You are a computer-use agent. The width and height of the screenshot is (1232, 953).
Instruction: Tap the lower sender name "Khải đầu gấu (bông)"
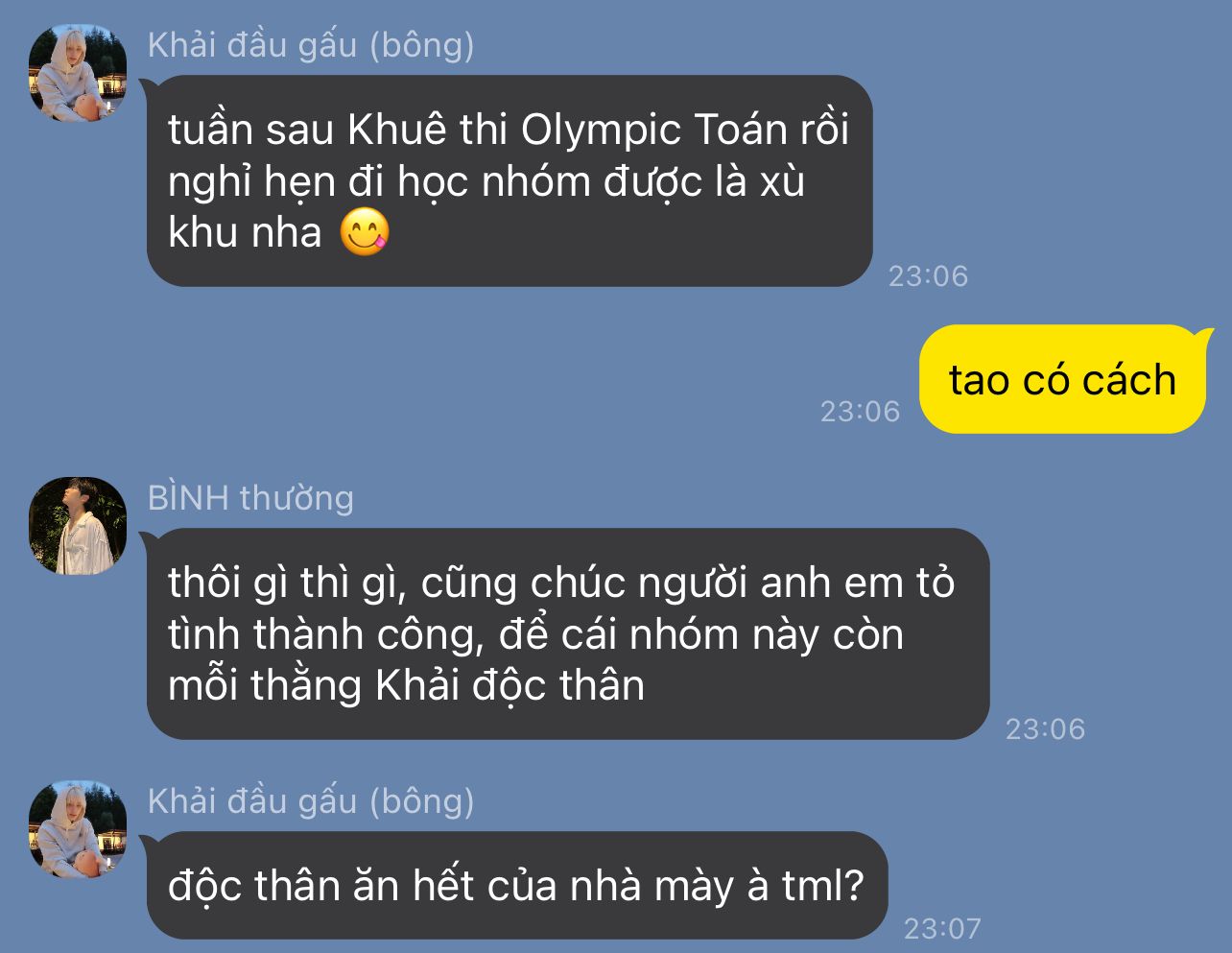click(x=311, y=801)
